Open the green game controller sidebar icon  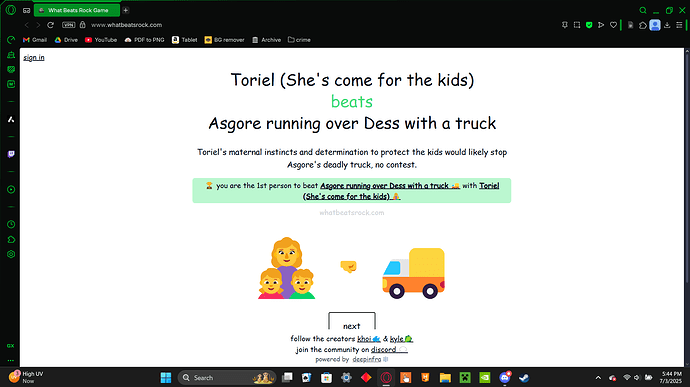pyautogui.click(x=11, y=69)
